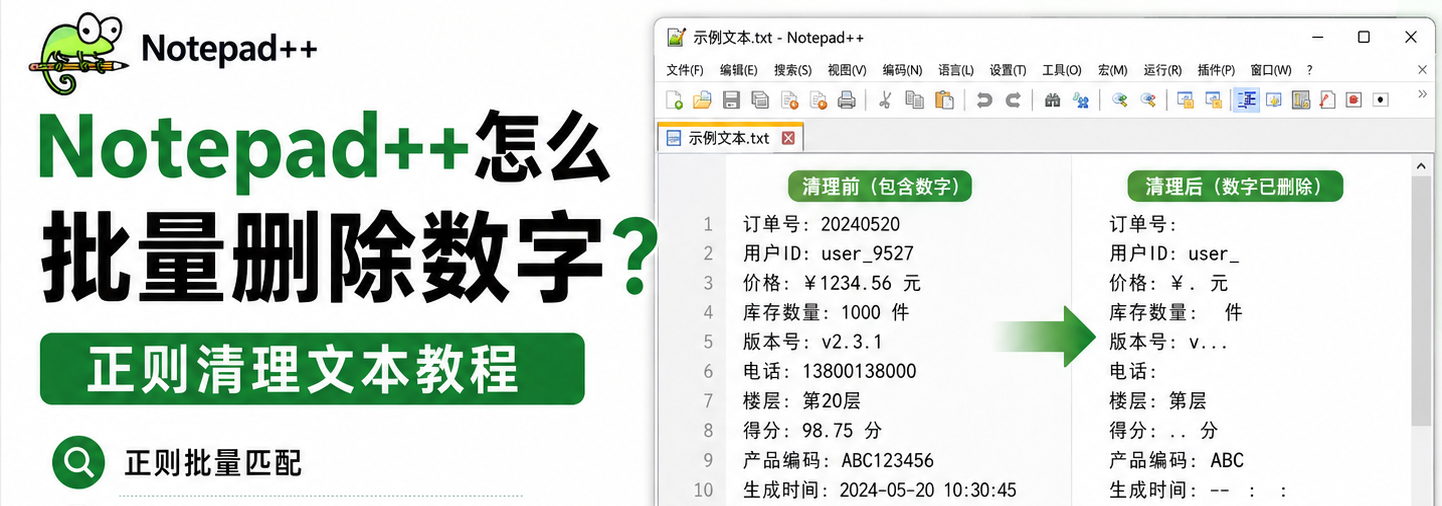
Task: Click the toolbar icon with the red pencil page
Action: tap(1328, 99)
